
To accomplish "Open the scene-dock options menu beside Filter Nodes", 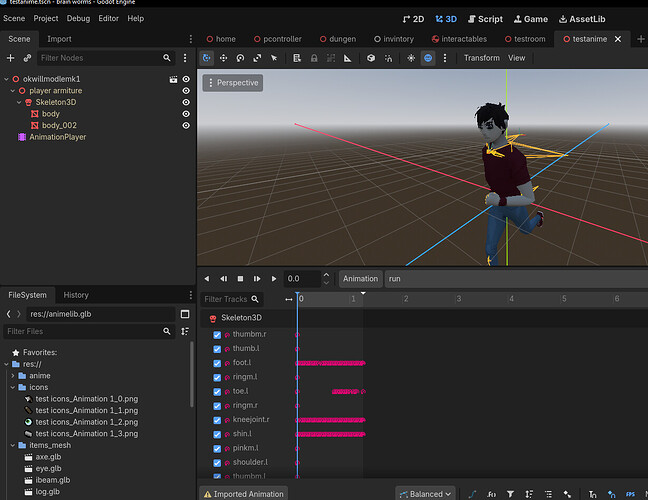I will pos(185,58).
